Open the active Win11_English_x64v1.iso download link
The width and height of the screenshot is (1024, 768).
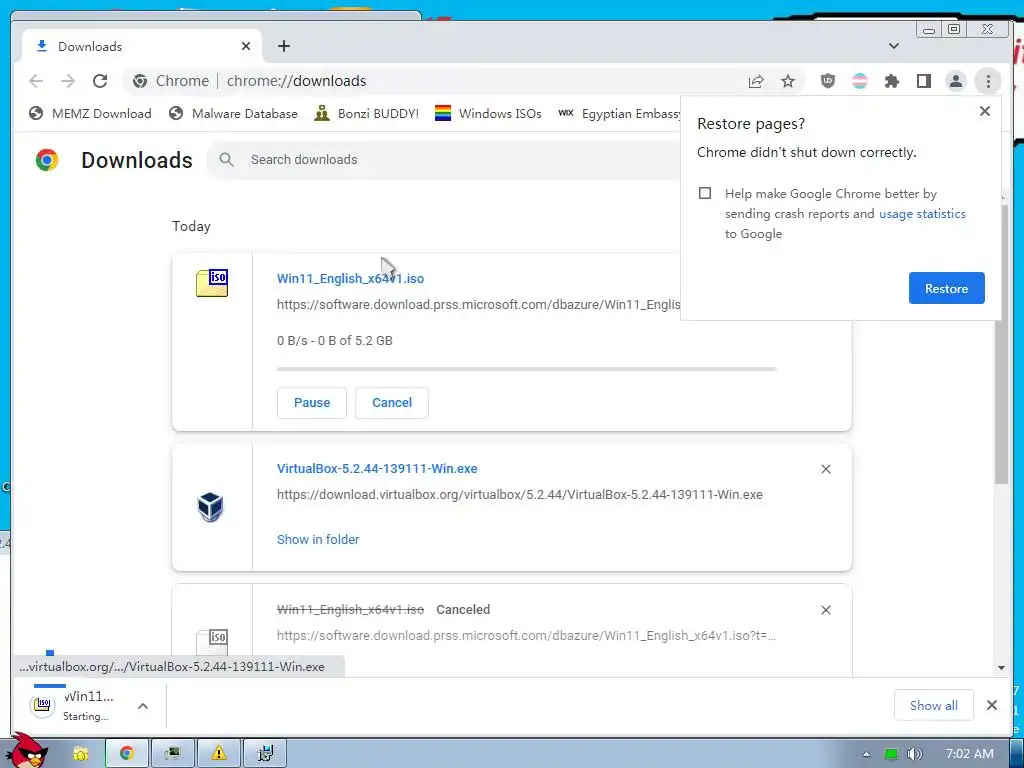tap(350, 279)
